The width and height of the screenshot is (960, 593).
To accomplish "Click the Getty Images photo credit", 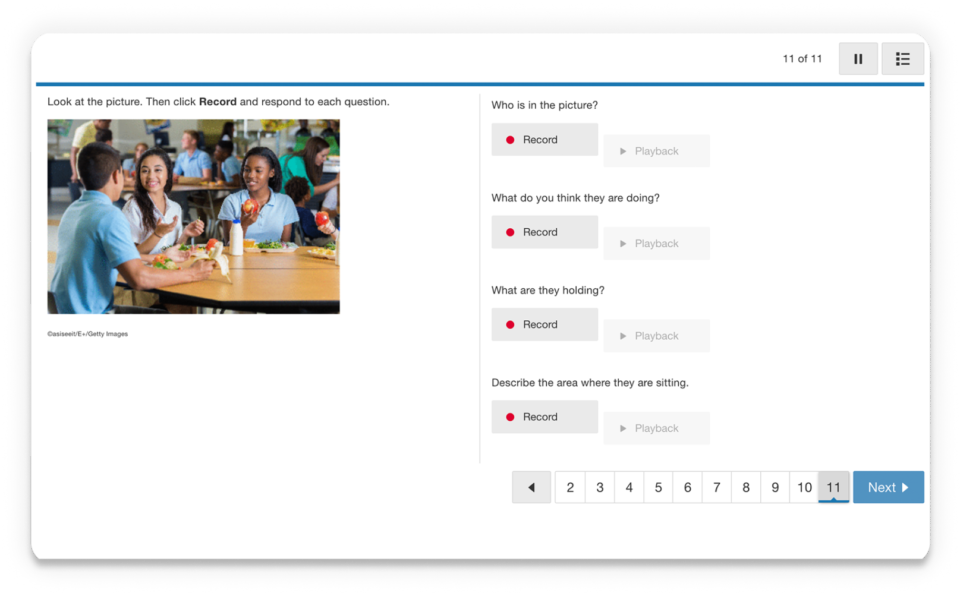I will click(88, 334).
